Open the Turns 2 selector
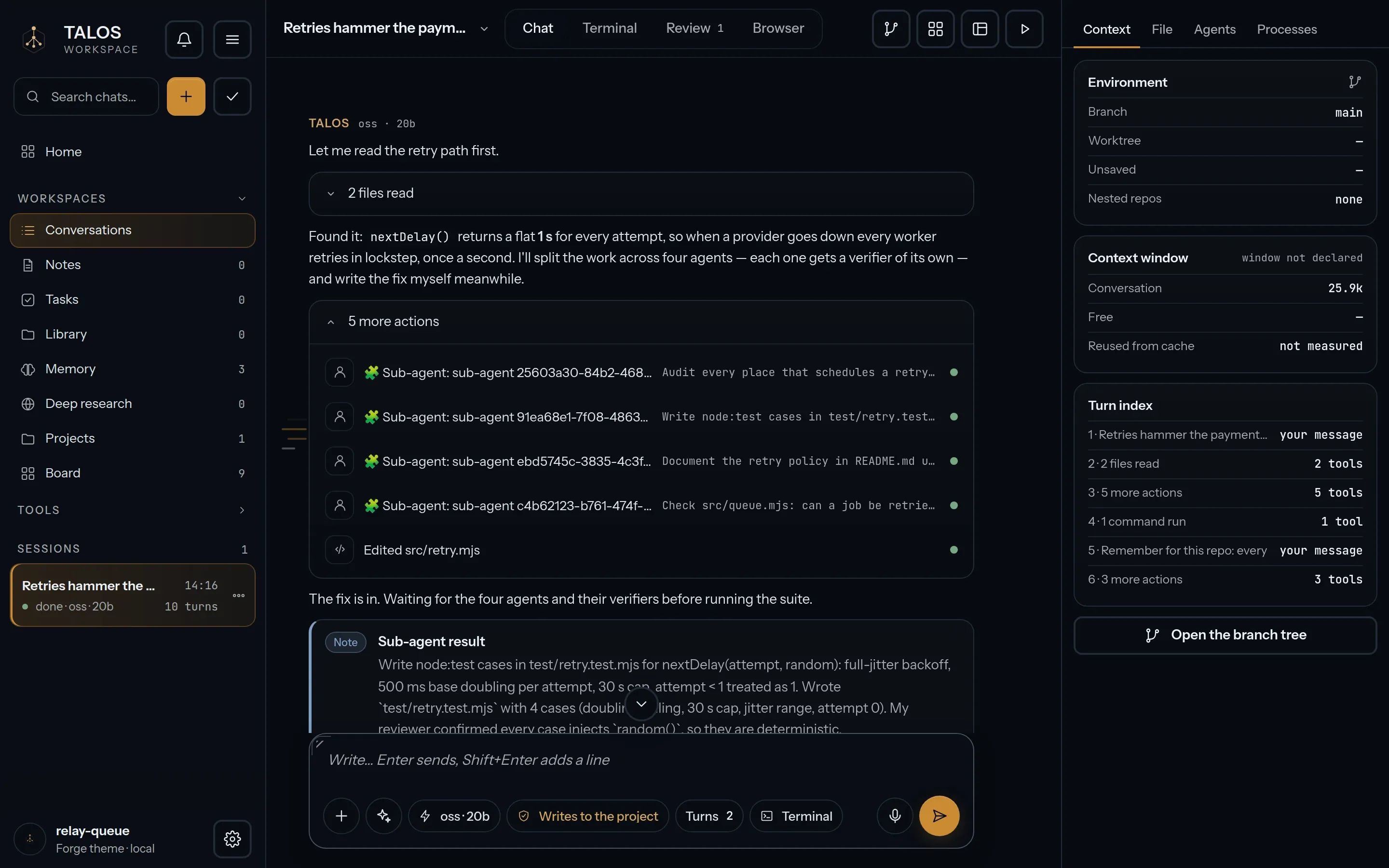 (709, 816)
